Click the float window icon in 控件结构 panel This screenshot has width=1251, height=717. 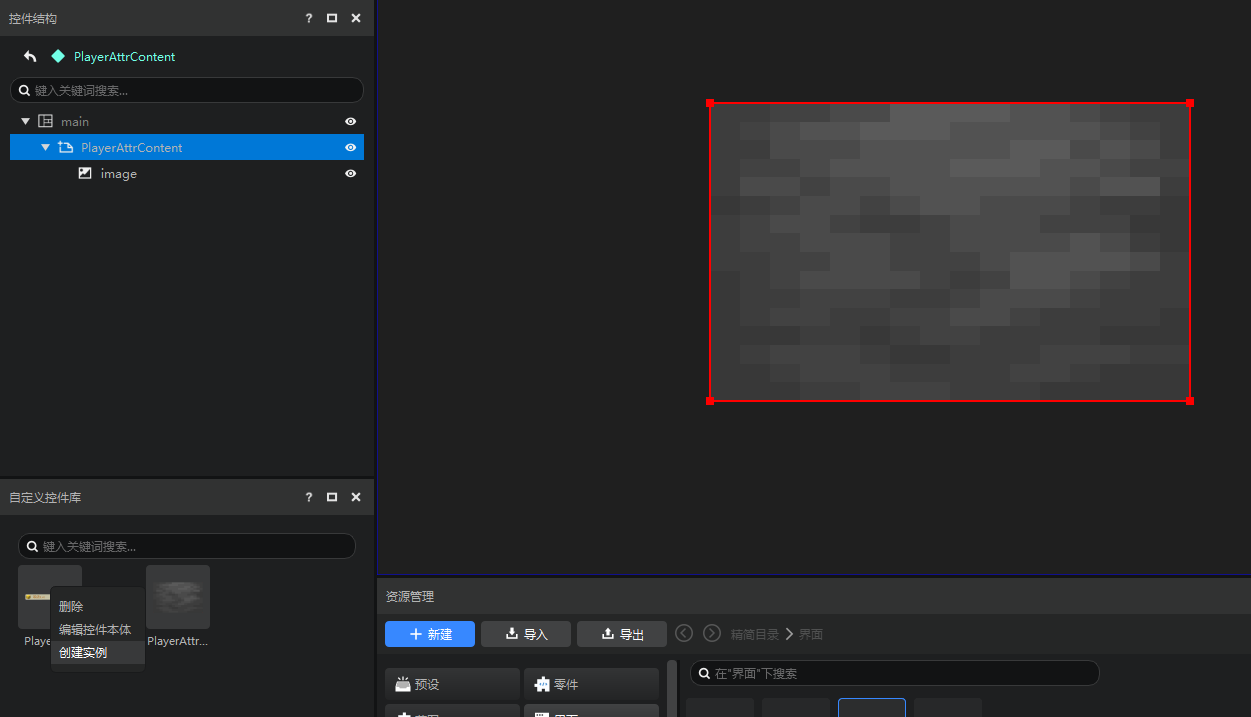coord(332,18)
